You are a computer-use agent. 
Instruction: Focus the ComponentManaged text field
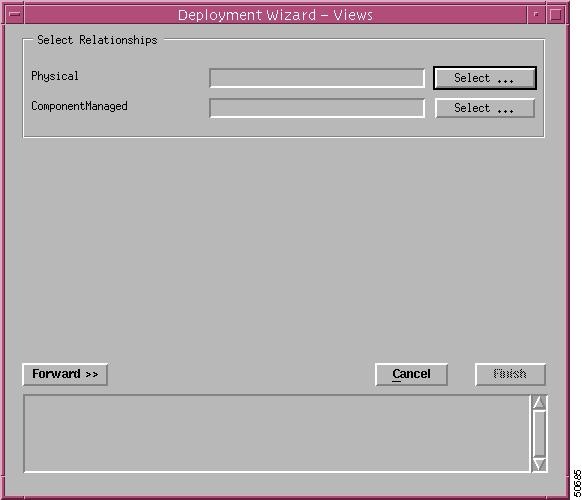(317, 108)
